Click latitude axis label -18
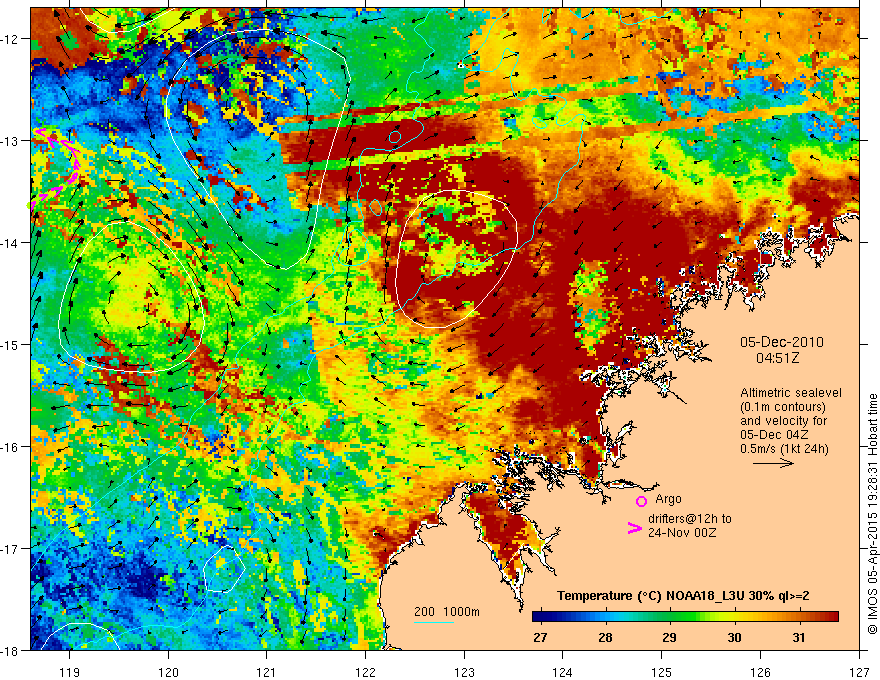The width and height of the screenshot is (880, 680). click(11, 650)
